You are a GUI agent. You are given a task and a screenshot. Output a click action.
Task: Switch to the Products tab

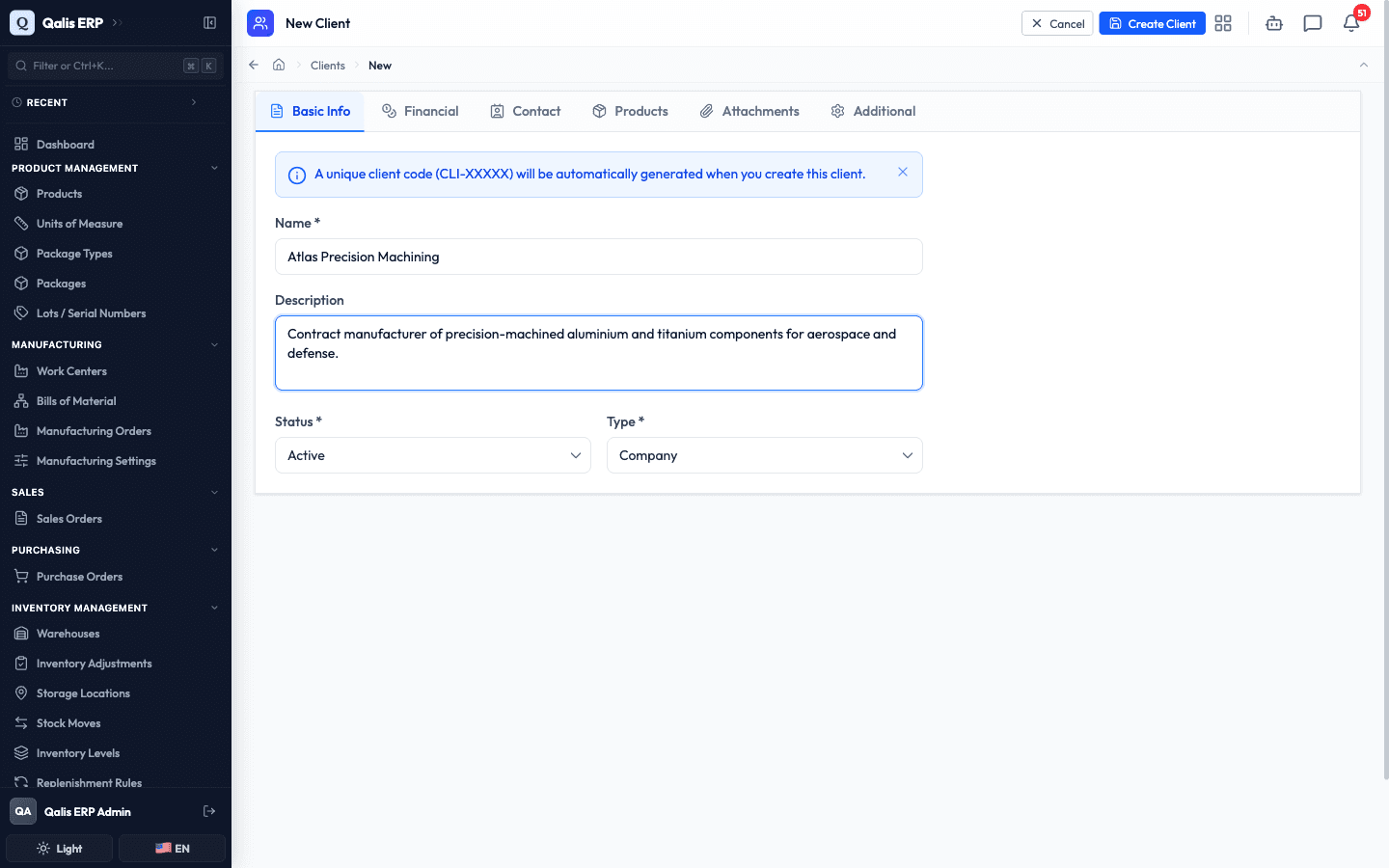[630, 111]
